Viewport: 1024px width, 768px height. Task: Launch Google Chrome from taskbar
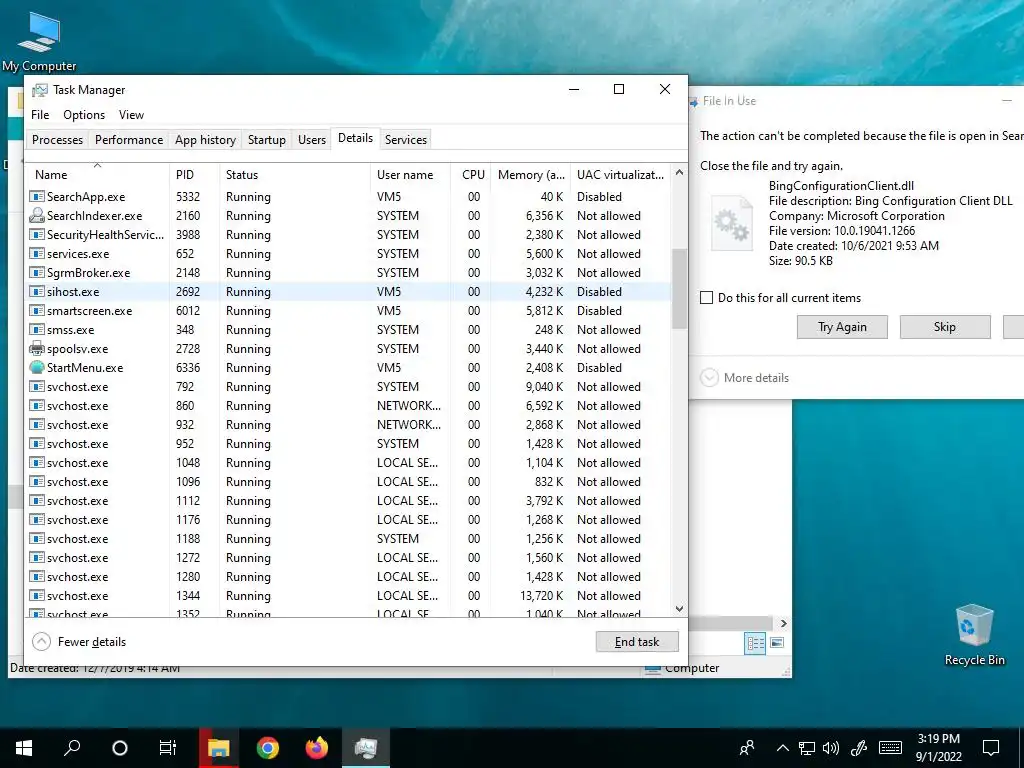pyautogui.click(x=268, y=748)
